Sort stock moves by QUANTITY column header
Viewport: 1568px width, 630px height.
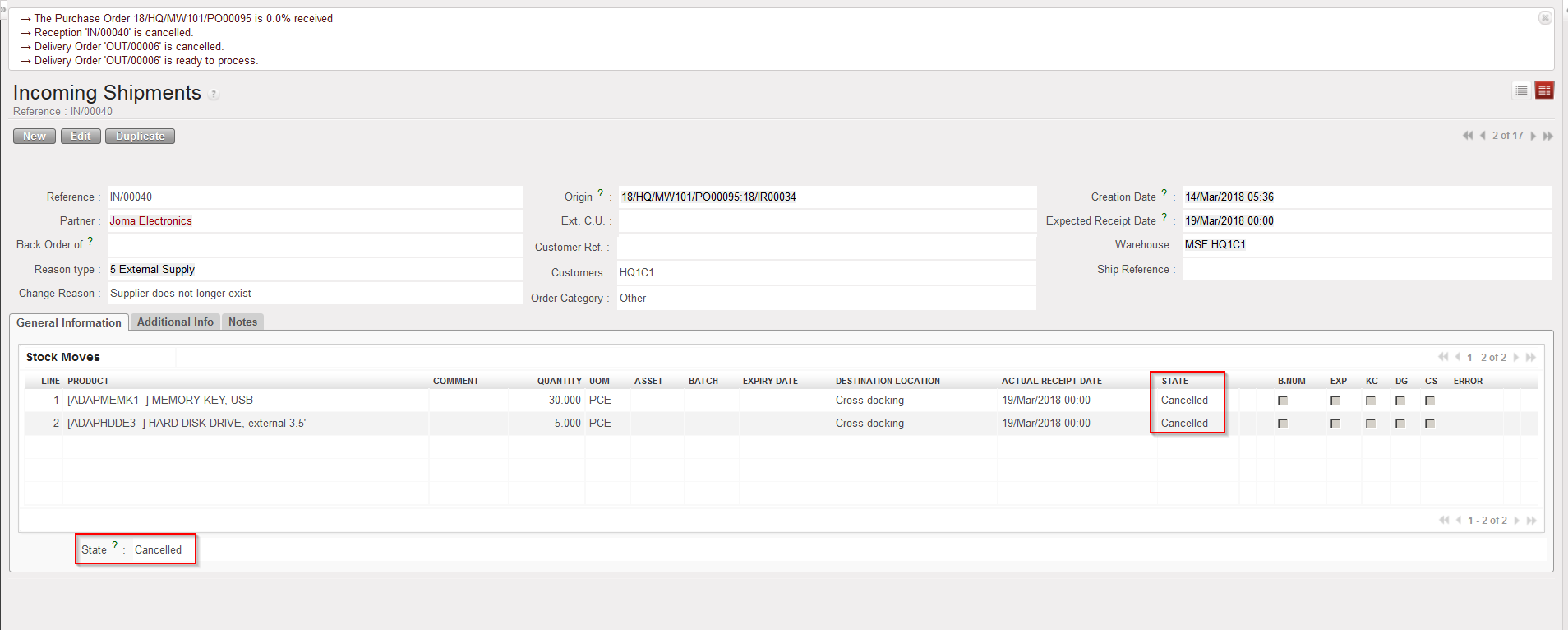click(x=559, y=381)
